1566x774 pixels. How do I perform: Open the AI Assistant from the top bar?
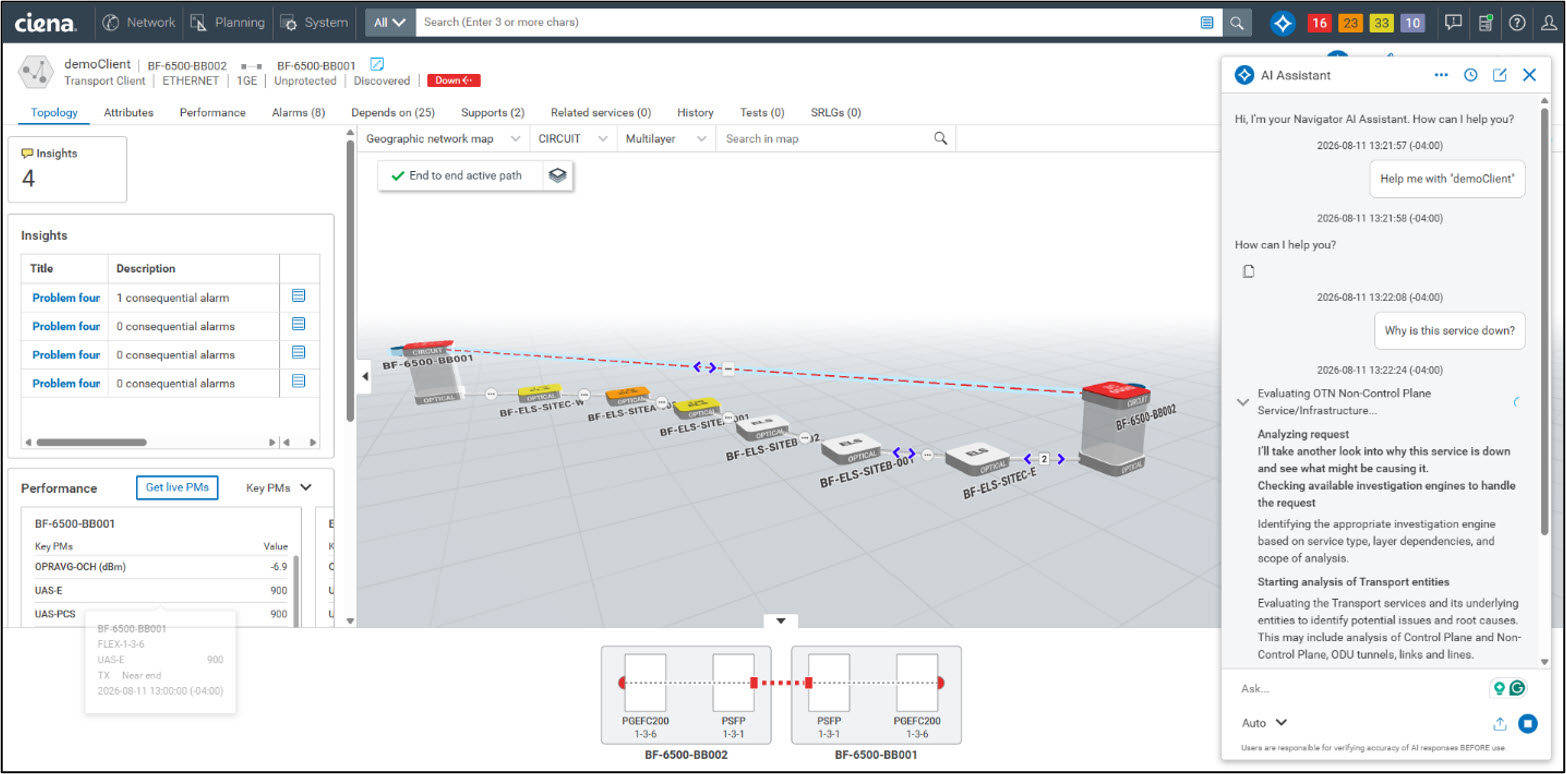1283,22
